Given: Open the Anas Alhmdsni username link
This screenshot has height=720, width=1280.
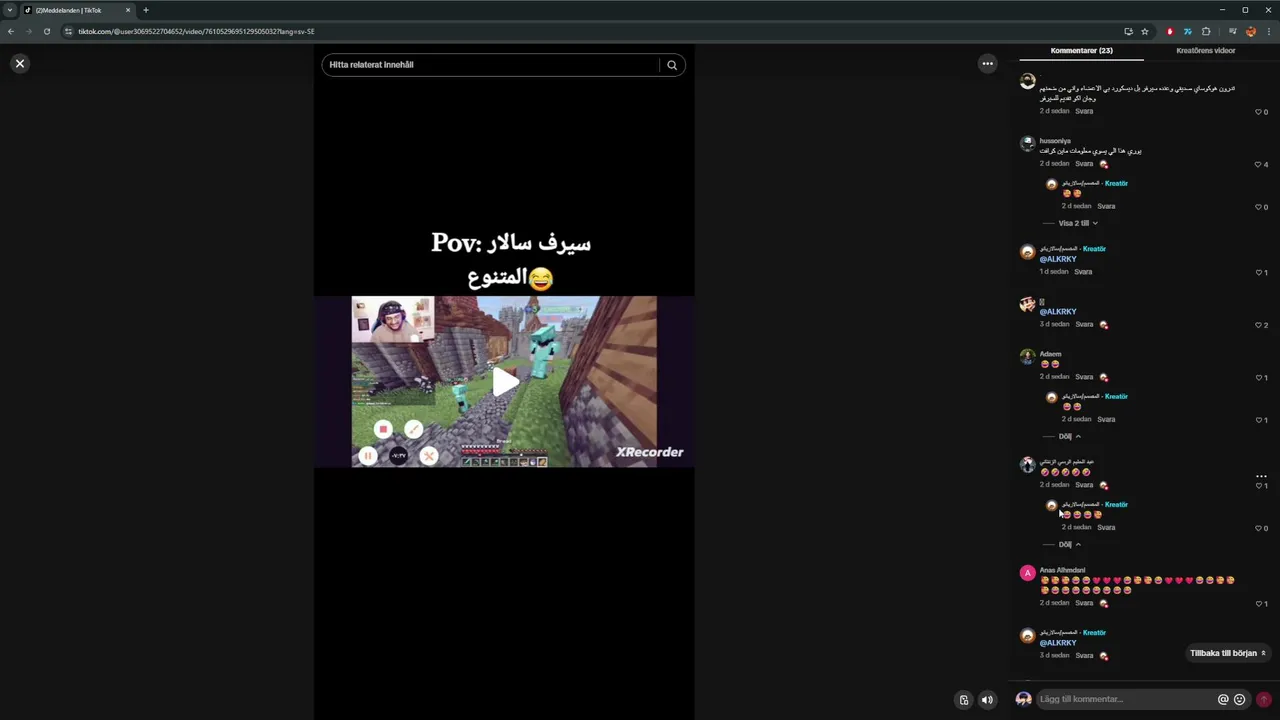Looking at the screenshot, I should pyautogui.click(x=1062, y=570).
